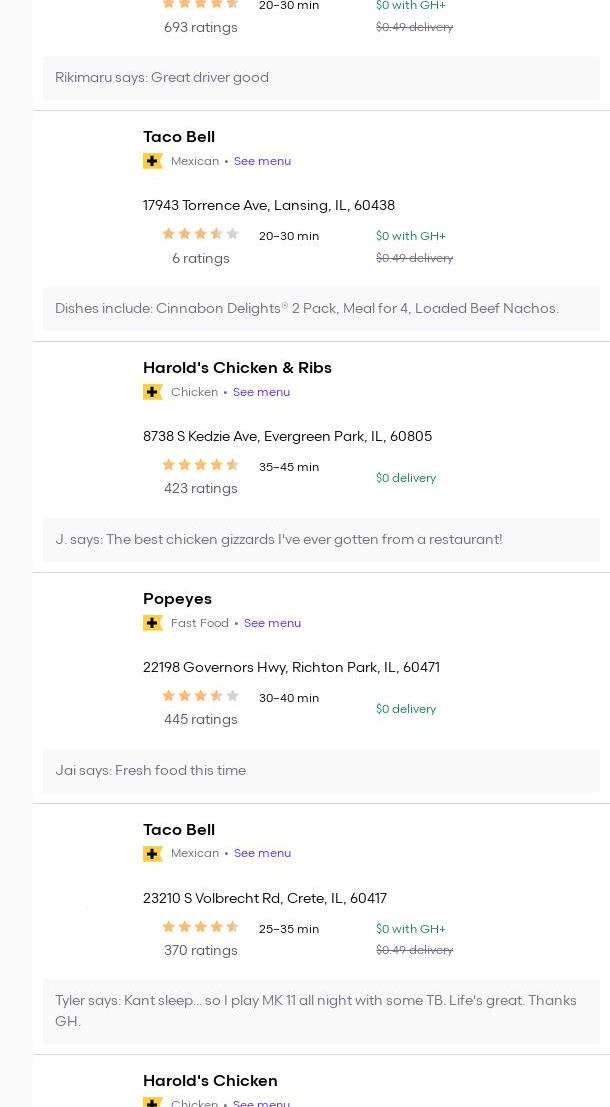Select the Harold's Chicken listing title
610x1107 pixels.
pyautogui.click(x=210, y=1081)
